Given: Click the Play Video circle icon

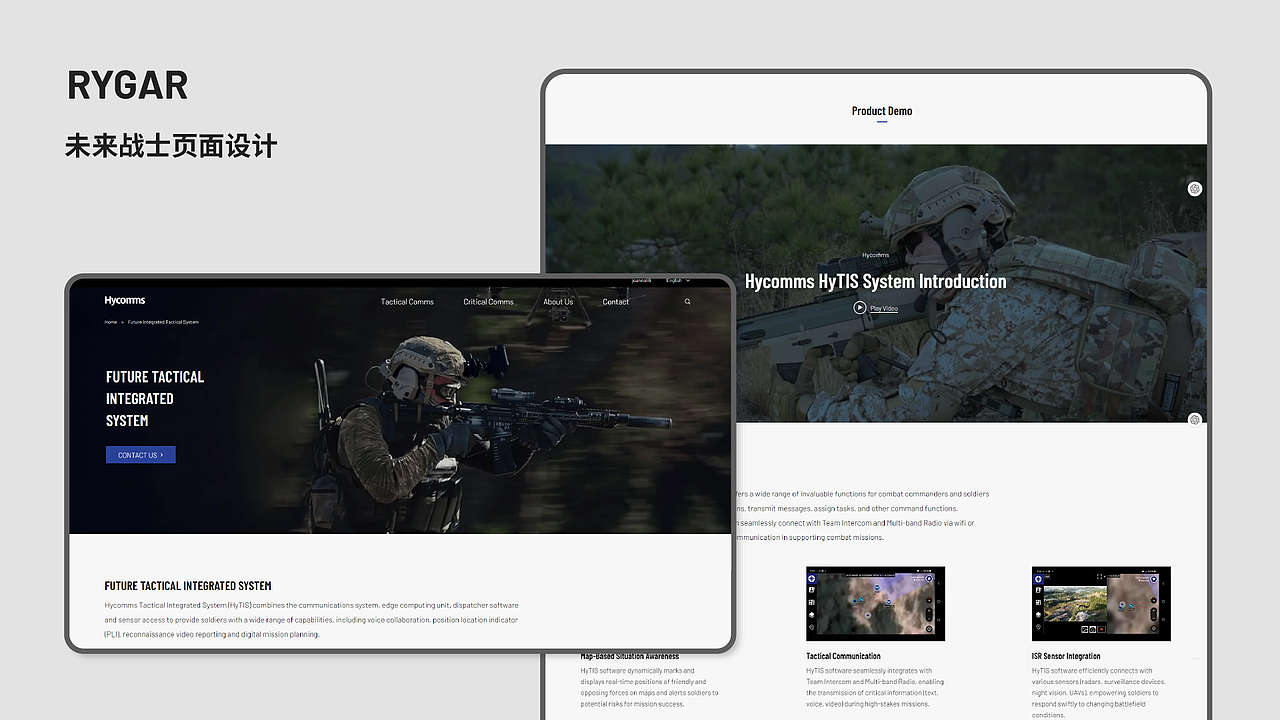Looking at the screenshot, I should point(860,308).
